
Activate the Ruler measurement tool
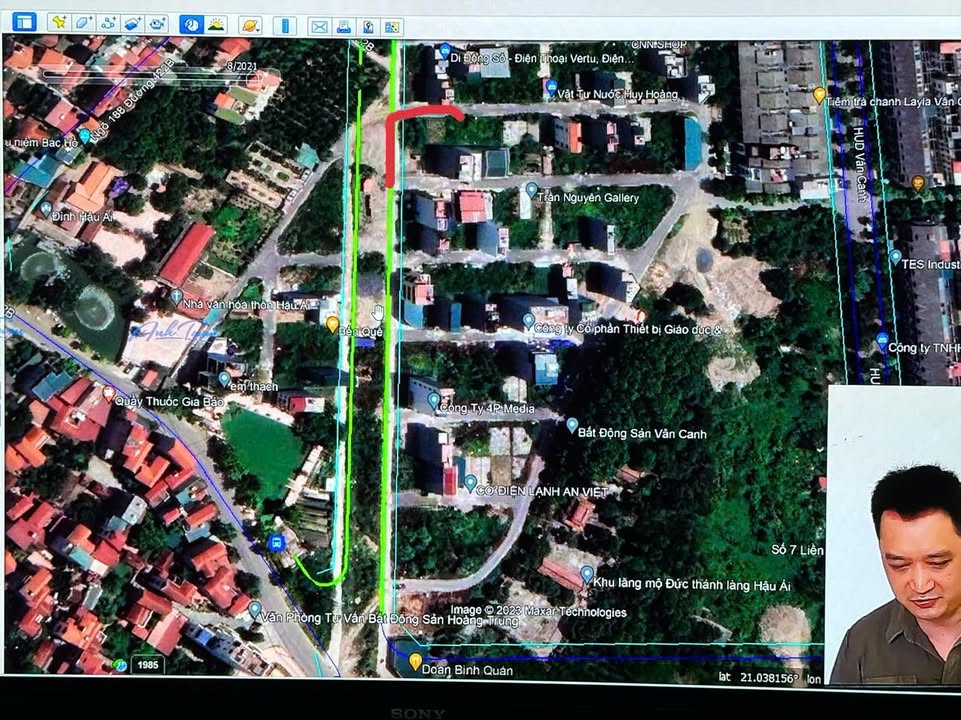[283, 25]
